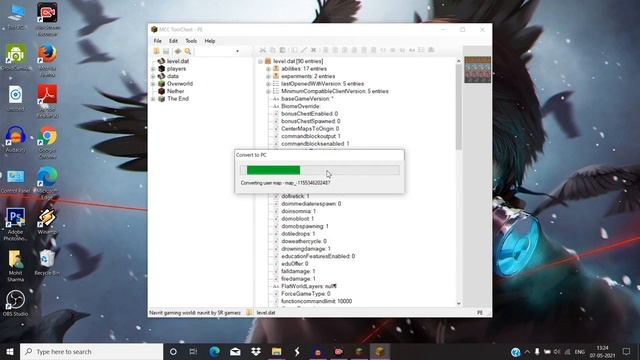Open the toolbar combo box dropdown
This screenshot has width=640, height=360.
[237, 51]
